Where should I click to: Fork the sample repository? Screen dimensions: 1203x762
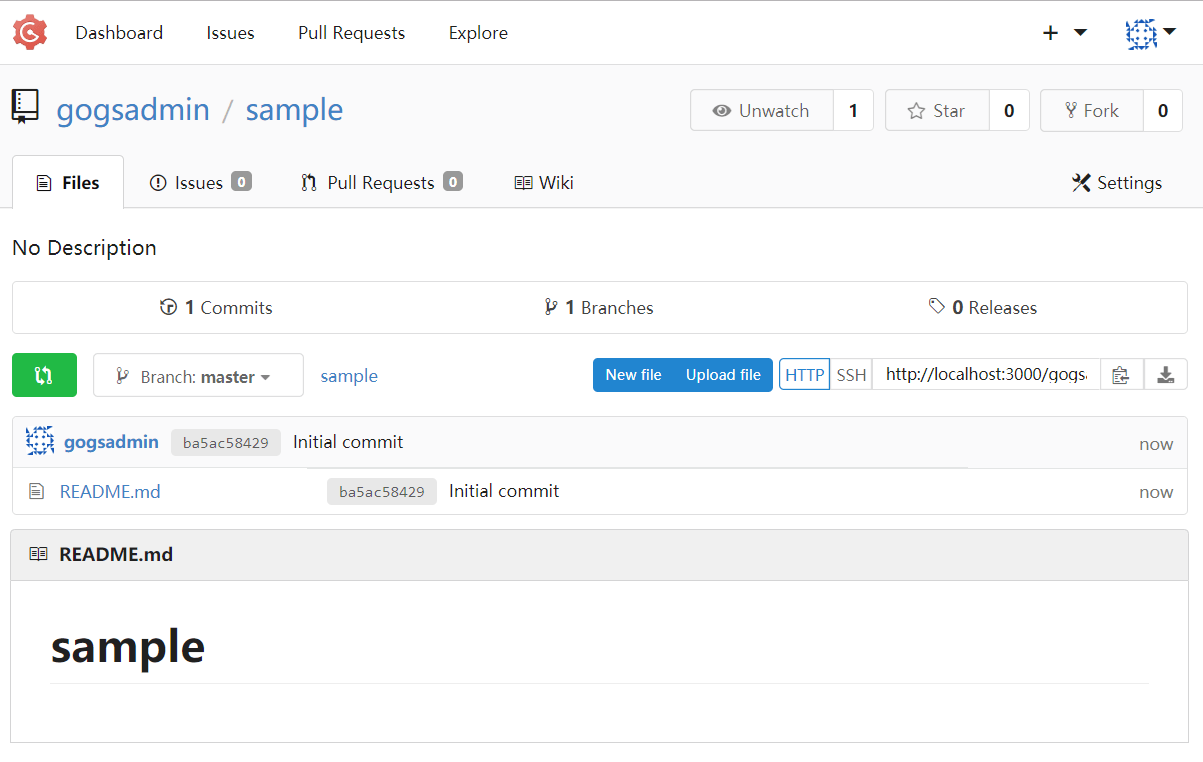point(1091,111)
